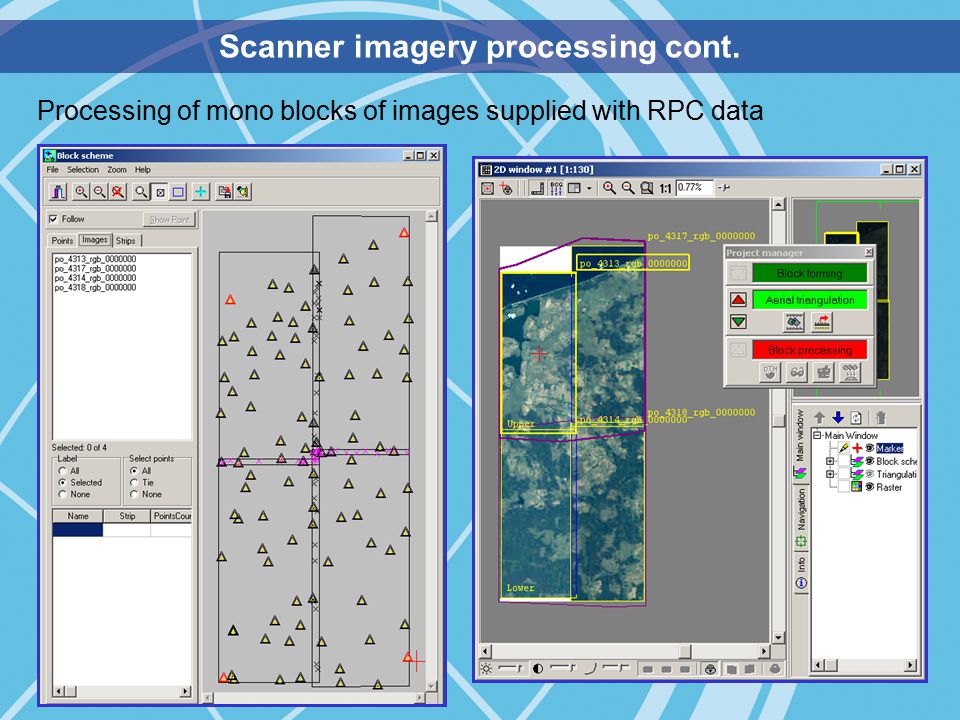Toggle the ruler corner icon in 2D window

coord(537,188)
